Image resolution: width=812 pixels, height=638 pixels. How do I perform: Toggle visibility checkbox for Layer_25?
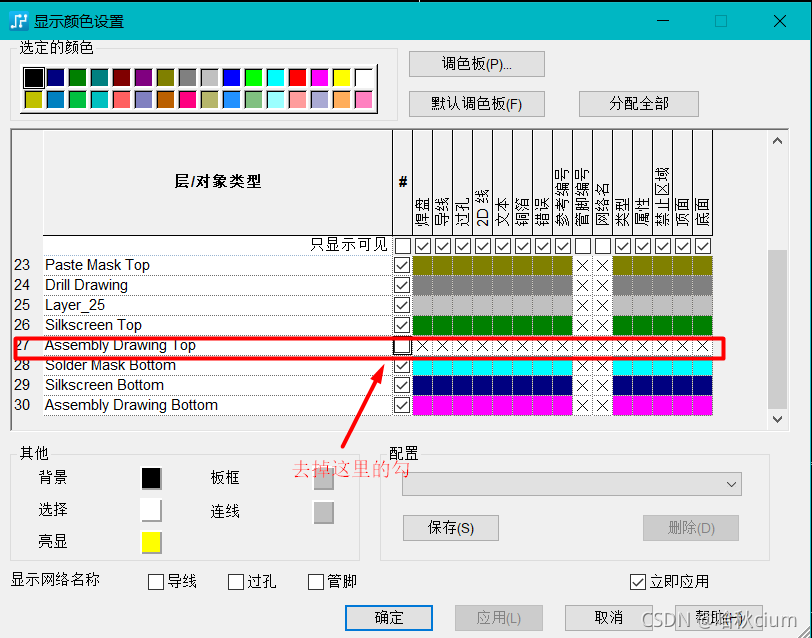[402, 305]
